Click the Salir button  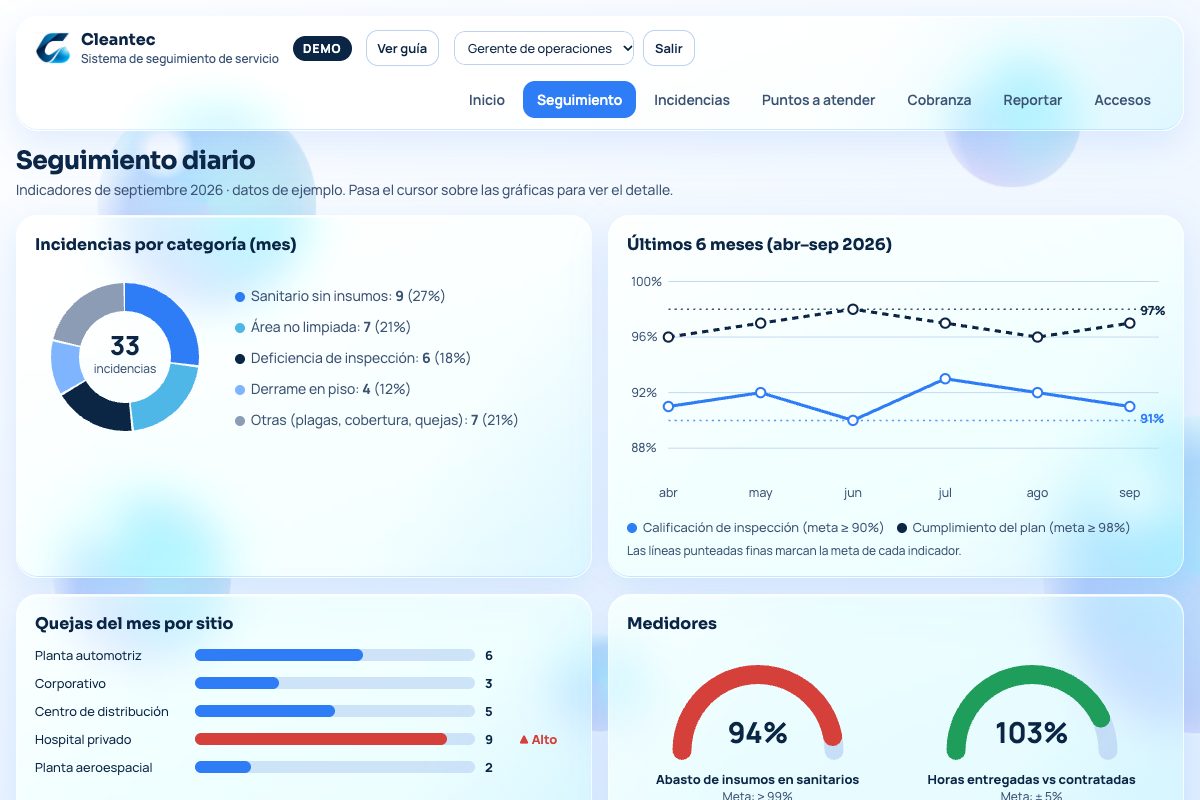[669, 48]
